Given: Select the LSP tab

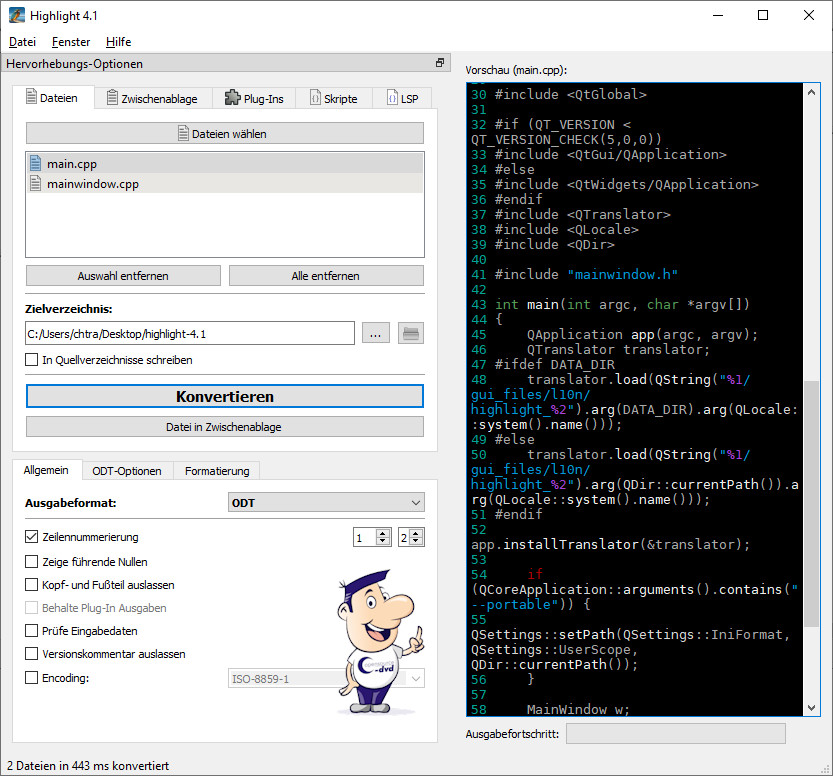Looking at the screenshot, I should (x=400, y=99).
